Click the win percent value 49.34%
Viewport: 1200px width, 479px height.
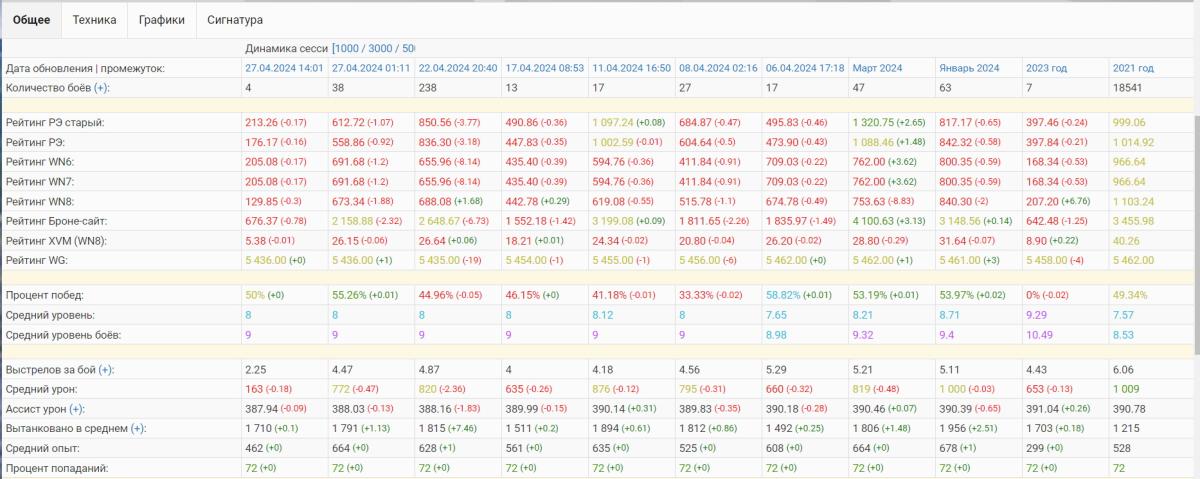pos(1131,296)
